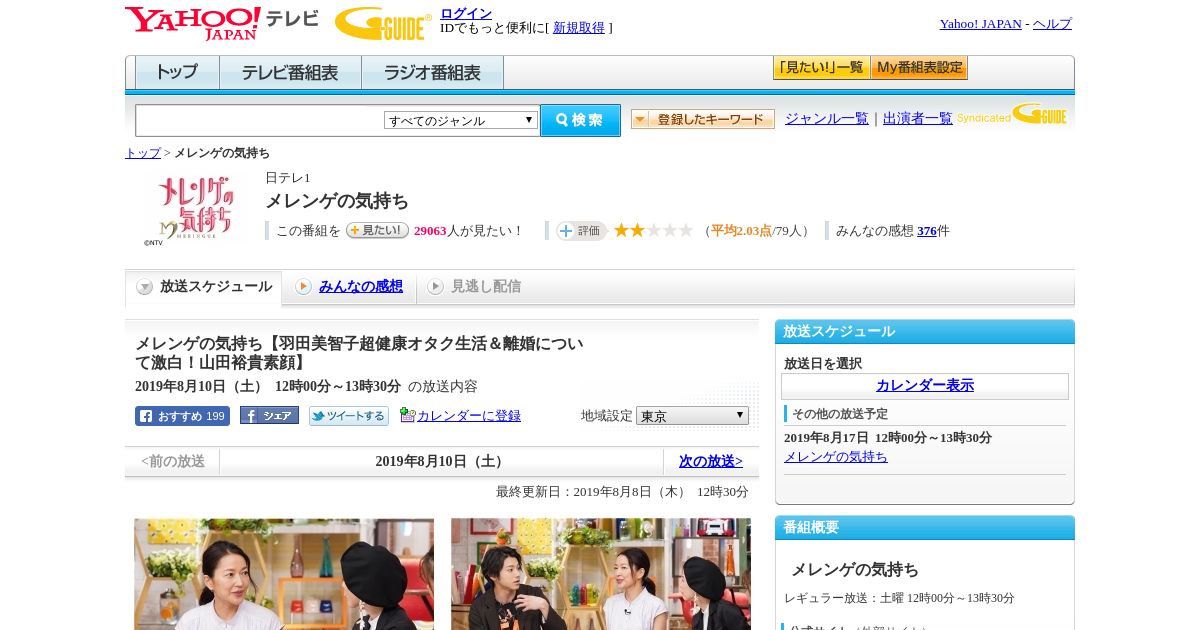Click the レギュラー放送：土曜 text
This screenshot has width=1200, height=630.
coord(899,598)
